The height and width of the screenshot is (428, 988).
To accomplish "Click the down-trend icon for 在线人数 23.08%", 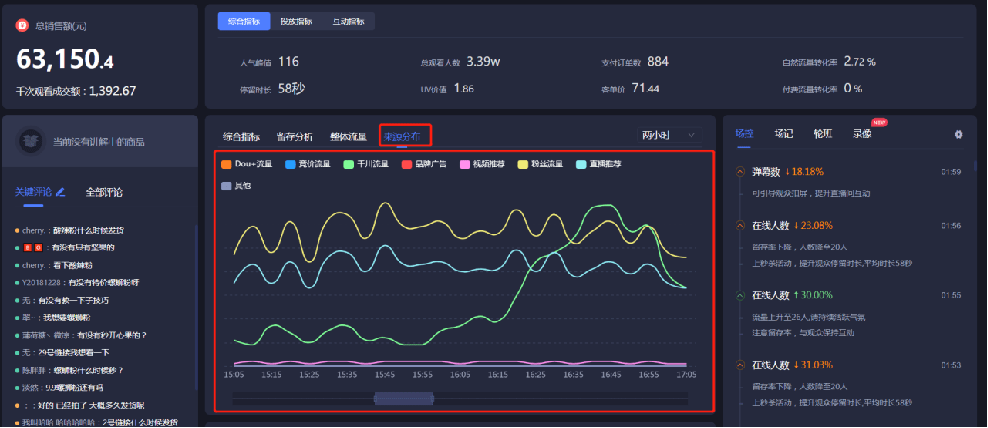I will 740,225.
